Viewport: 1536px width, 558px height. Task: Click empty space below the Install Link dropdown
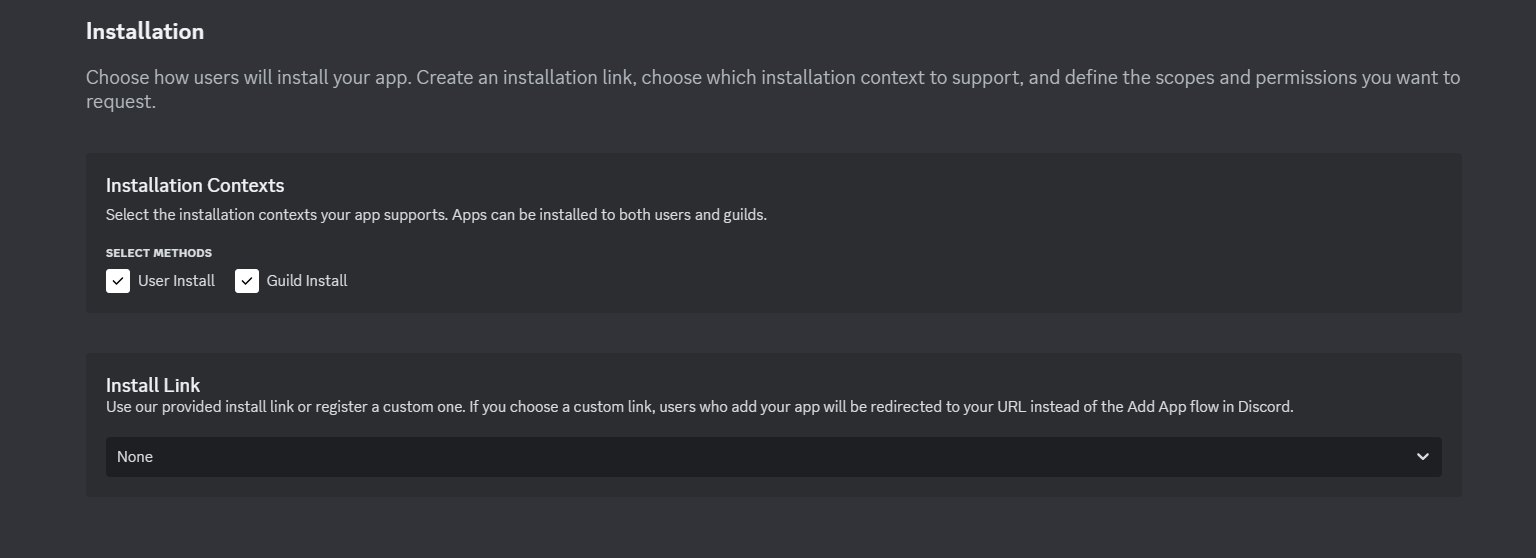tap(773, 487)
